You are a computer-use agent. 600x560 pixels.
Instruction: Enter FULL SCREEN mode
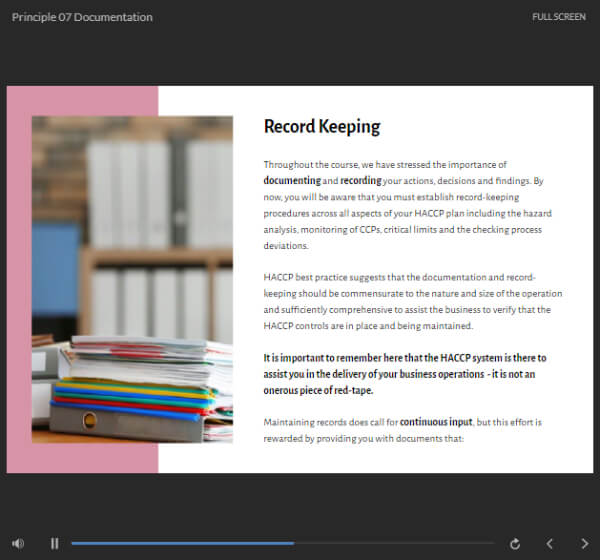[560, 17]
